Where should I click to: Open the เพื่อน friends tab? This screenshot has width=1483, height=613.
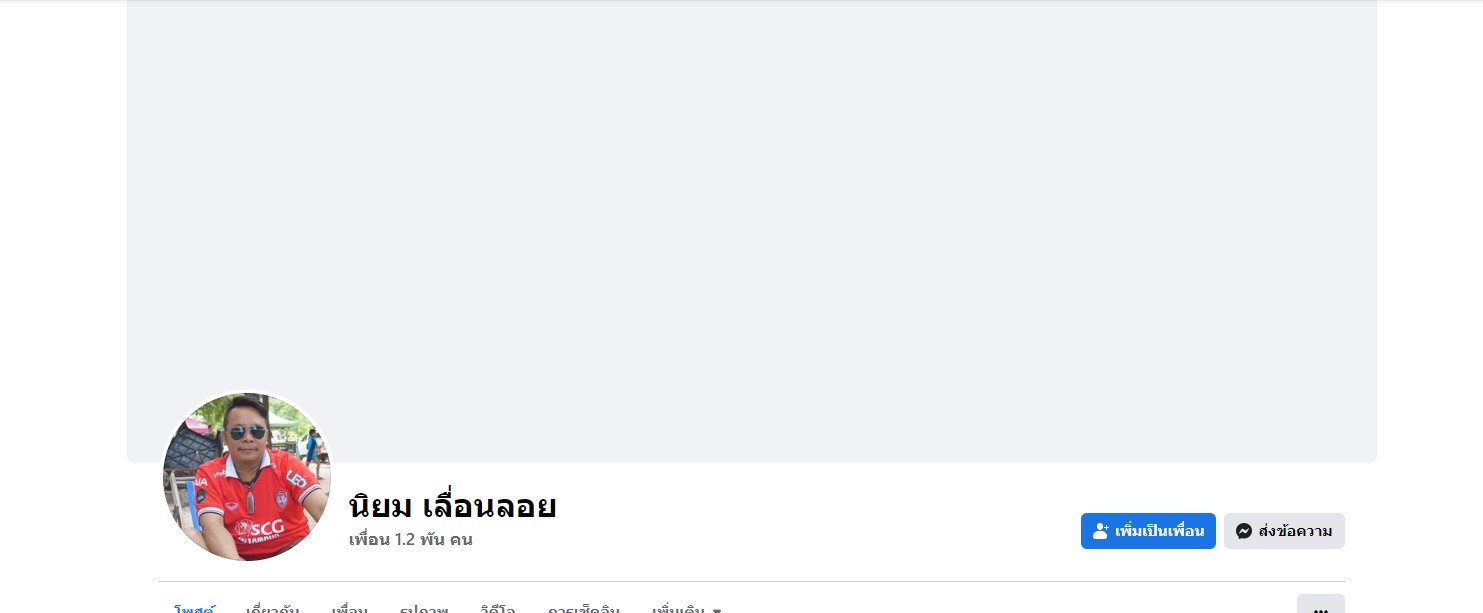(350, 608)
